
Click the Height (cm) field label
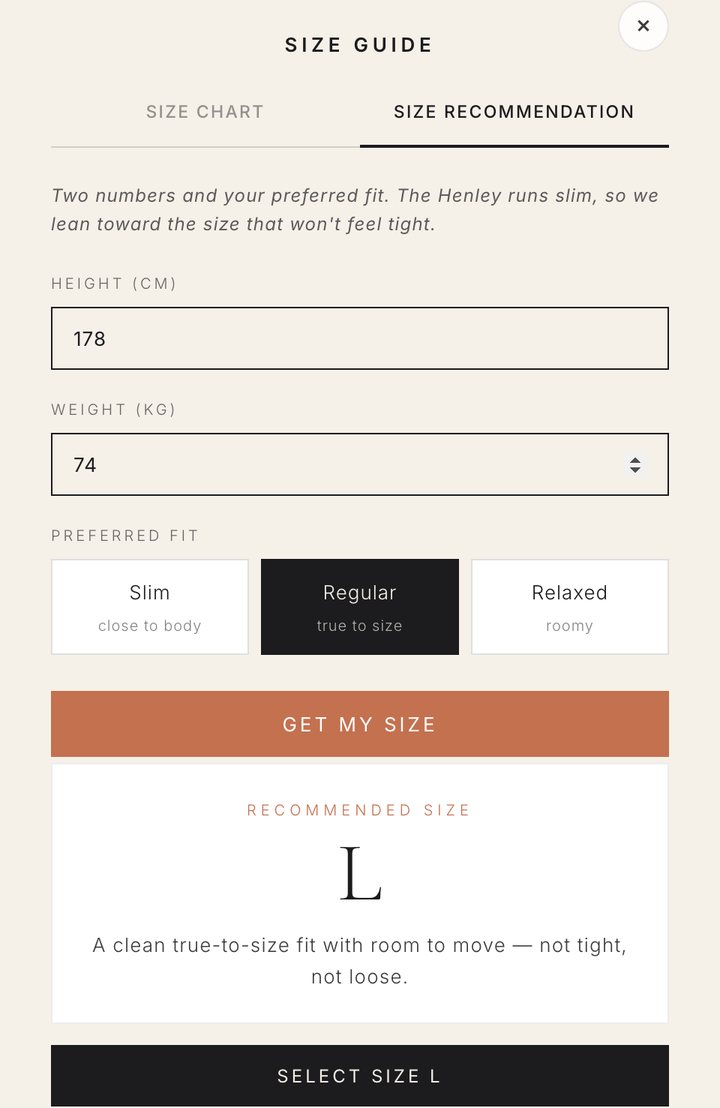pyautogui.click(x=114, y=283)
